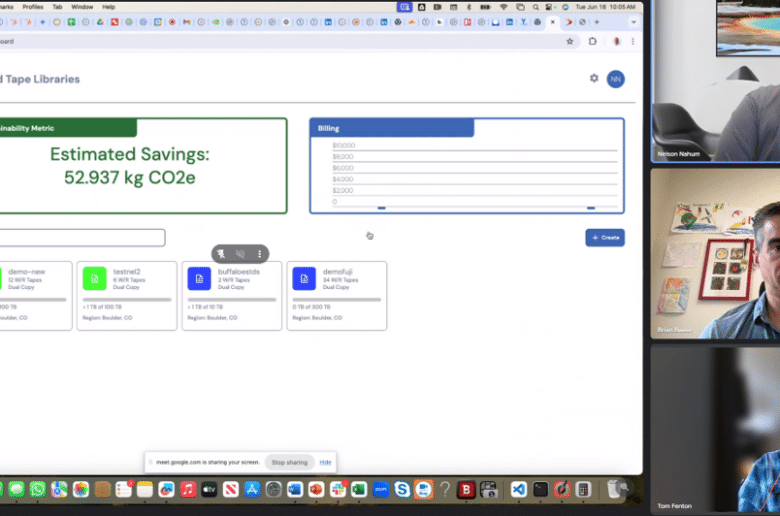Viewport: 780px width, 516px height.
Task: Open Messages from the dock
Action: [16, 490]
